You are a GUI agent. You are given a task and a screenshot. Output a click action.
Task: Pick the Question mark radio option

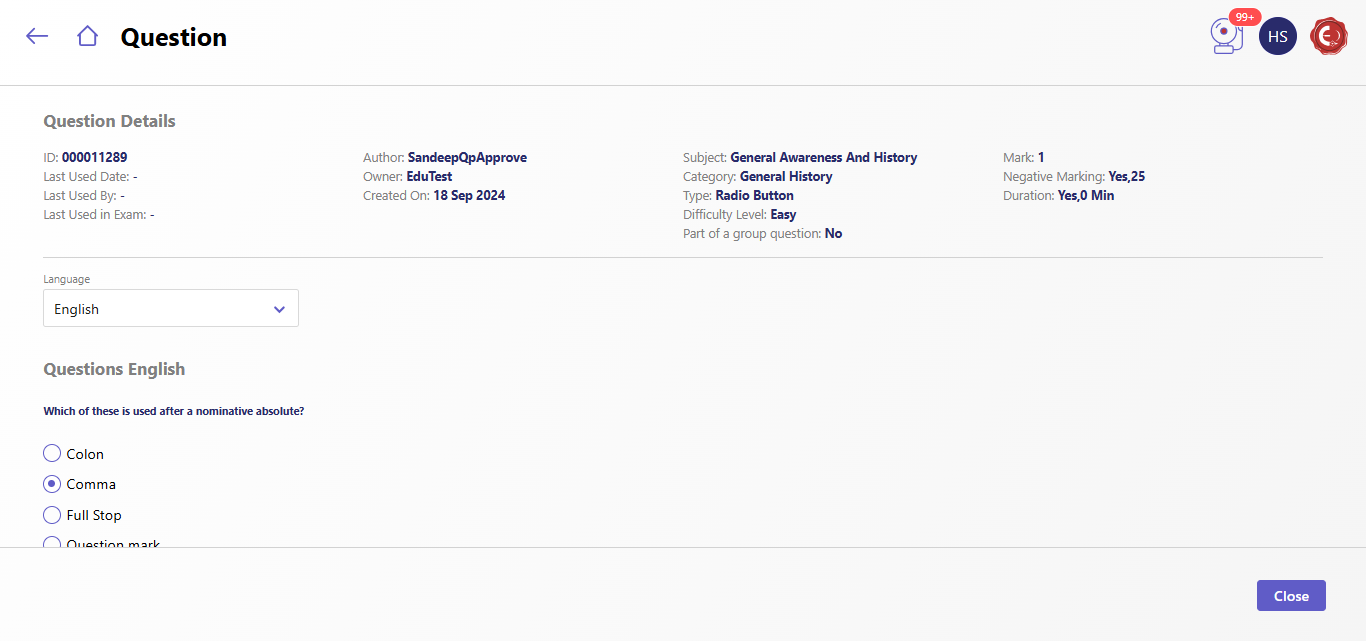point(52,543)
